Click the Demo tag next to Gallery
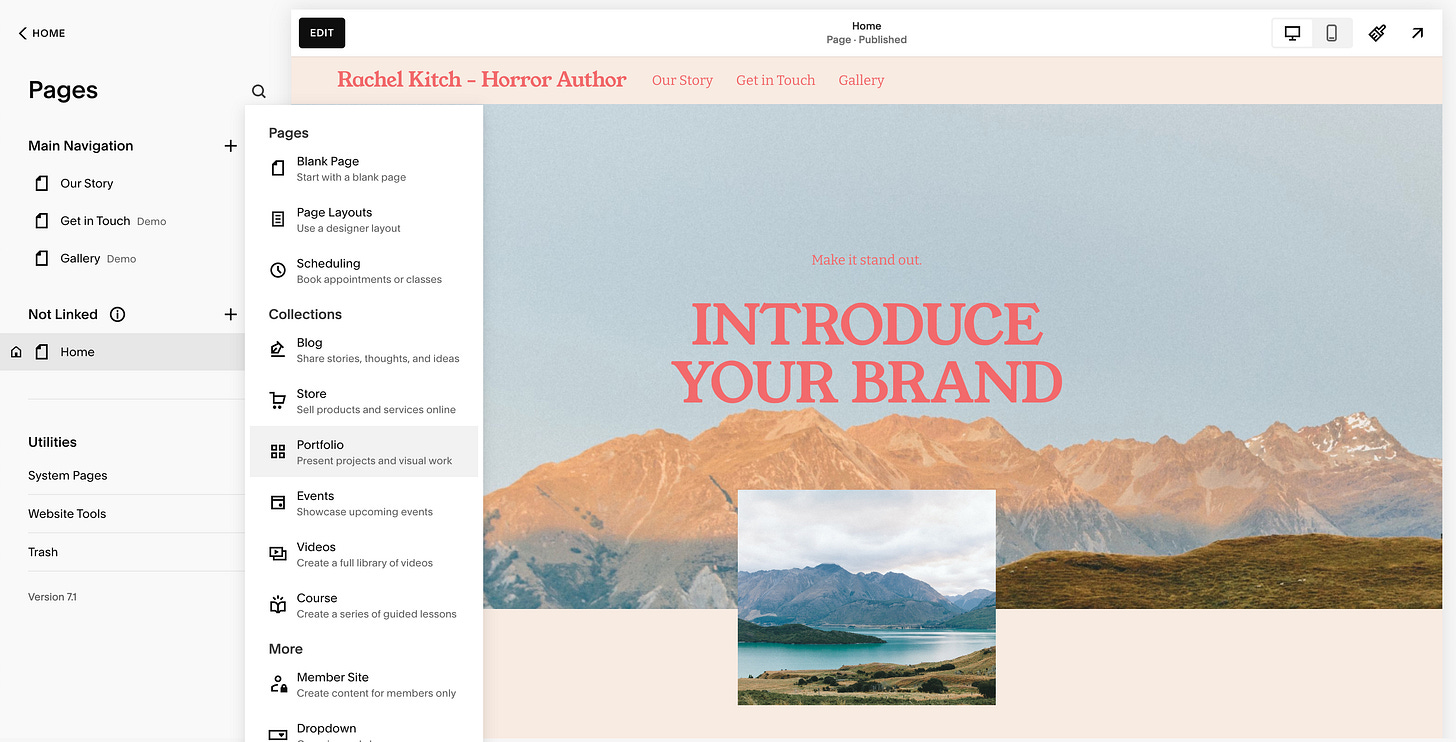Viewport: 1456px width, 742px height. point(122,259)
